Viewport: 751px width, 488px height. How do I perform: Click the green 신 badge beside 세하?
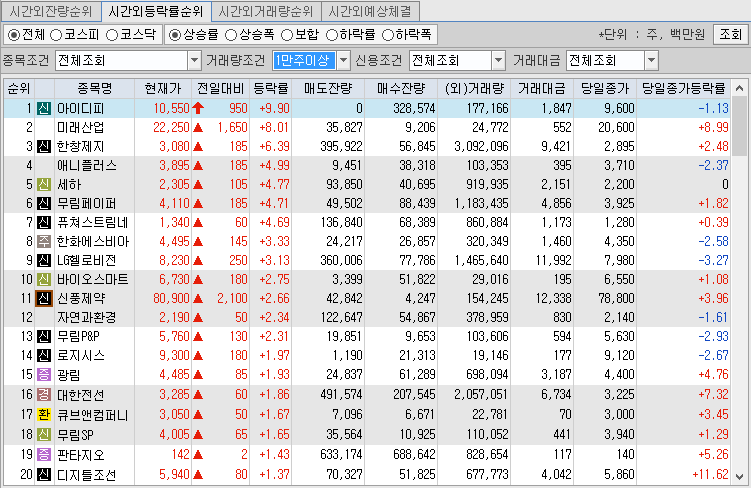pos(44,184)
